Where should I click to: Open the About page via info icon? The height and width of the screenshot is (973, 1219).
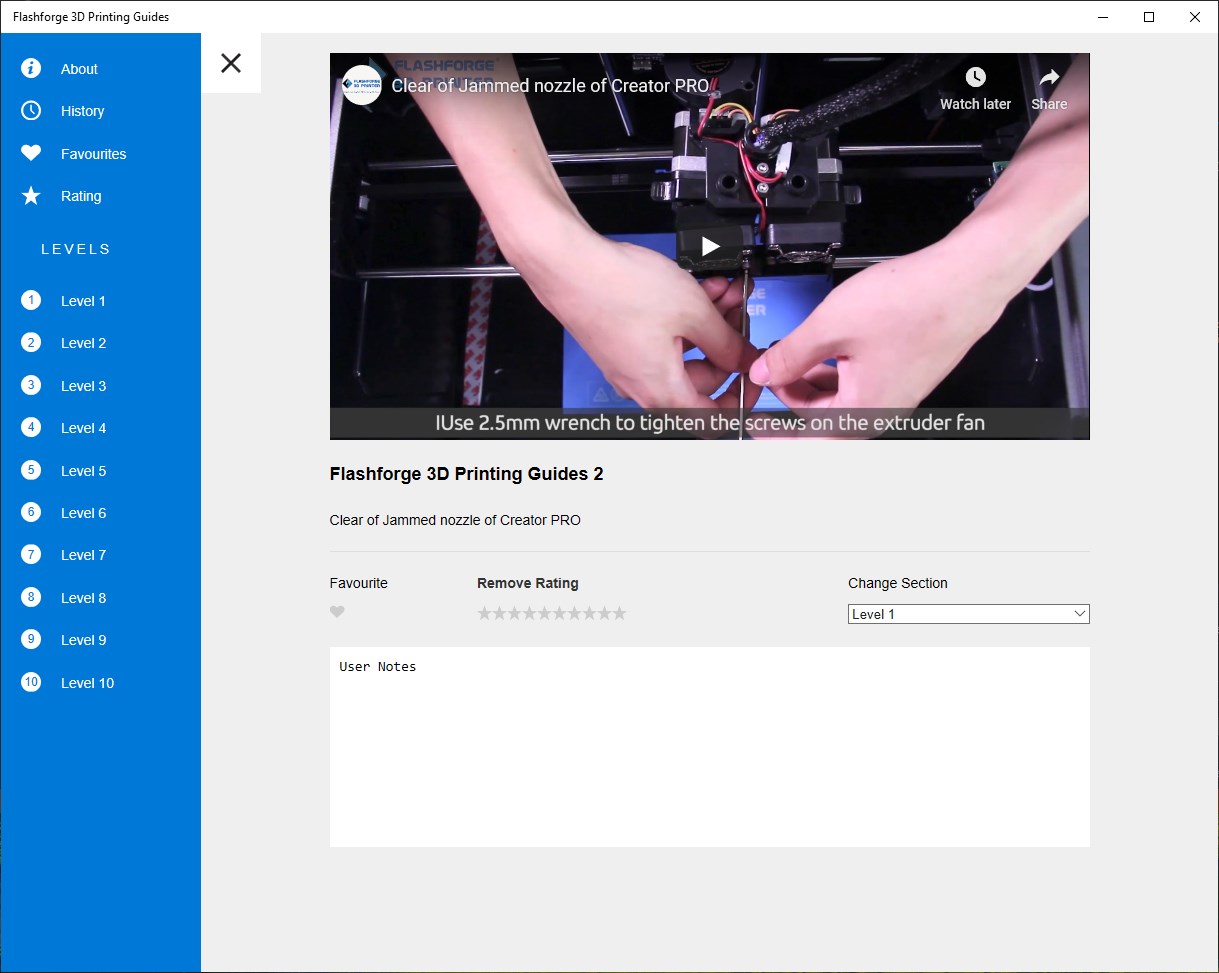tap(31, 68)
